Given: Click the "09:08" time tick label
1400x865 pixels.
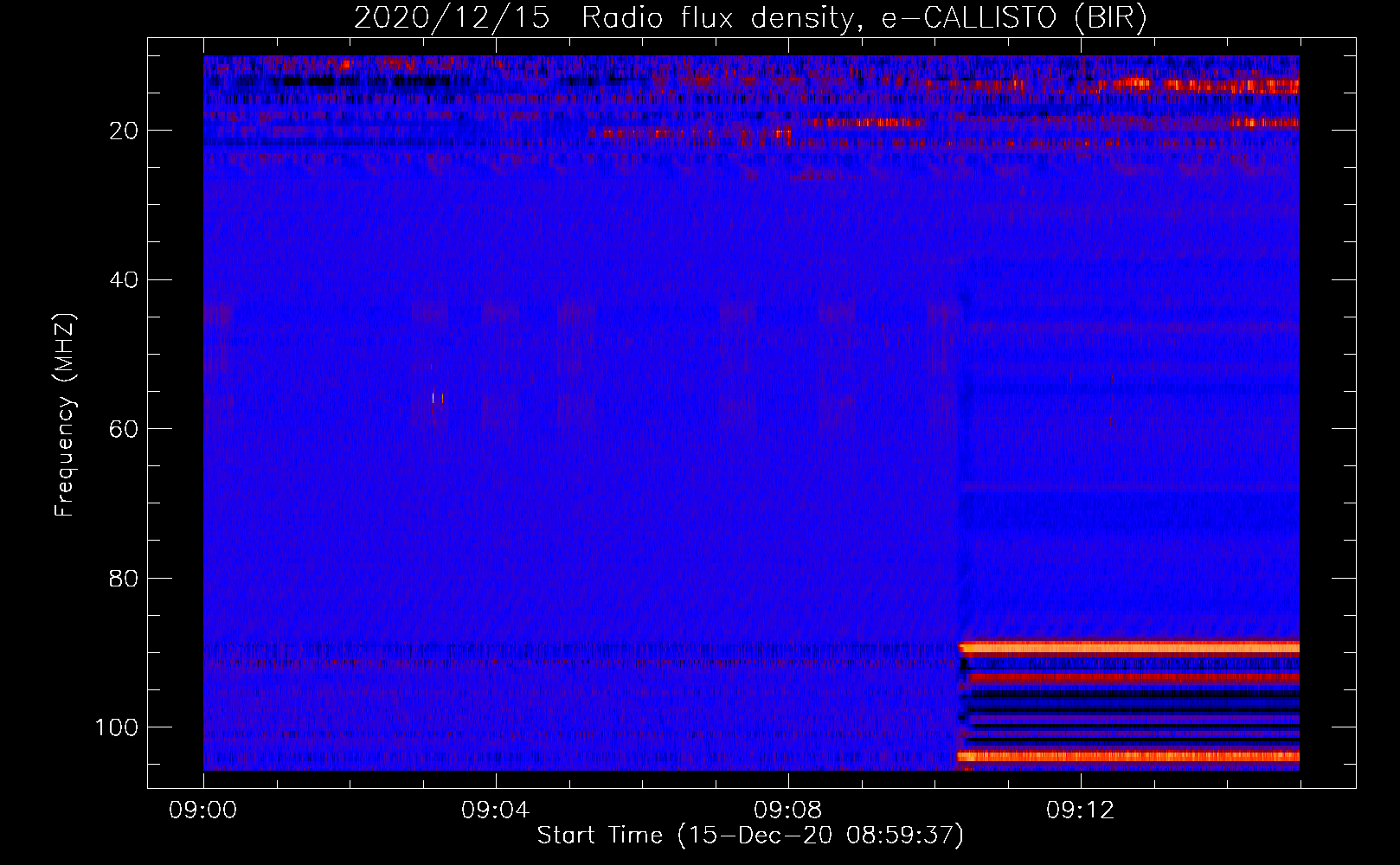Looking at the screenshot, I should (788, 811).
